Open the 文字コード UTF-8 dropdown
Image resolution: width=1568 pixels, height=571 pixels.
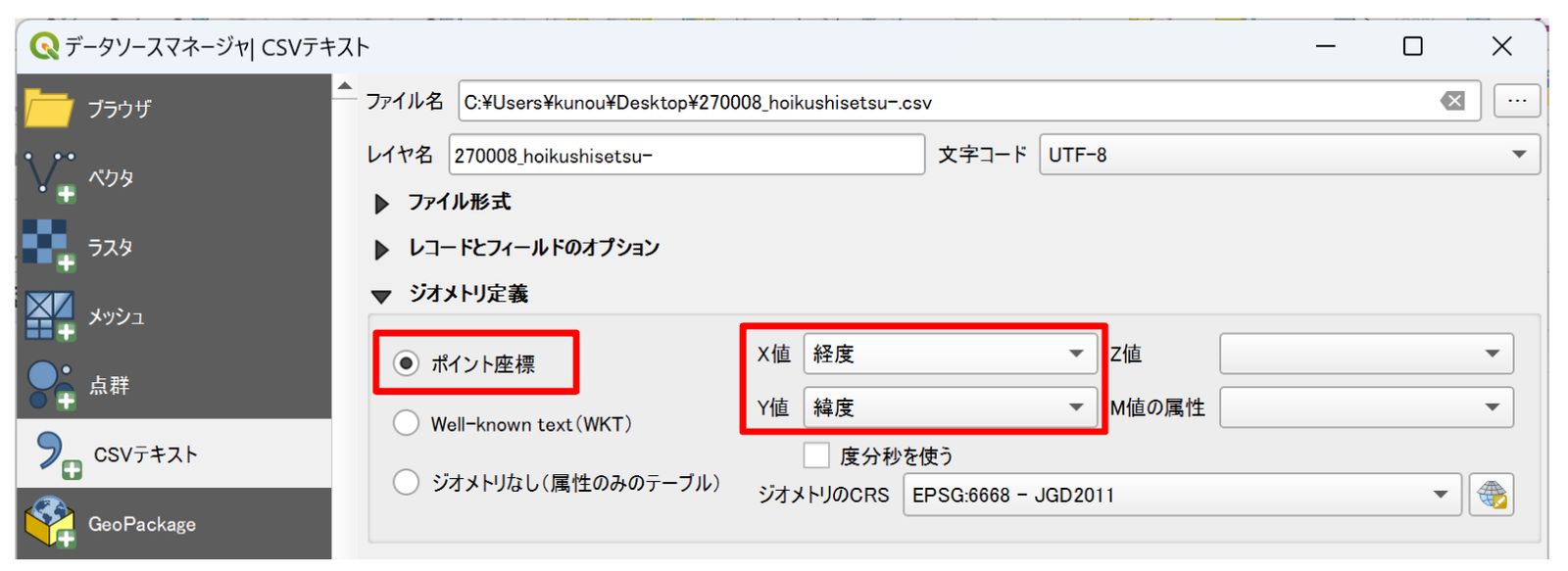(1289, 155)
